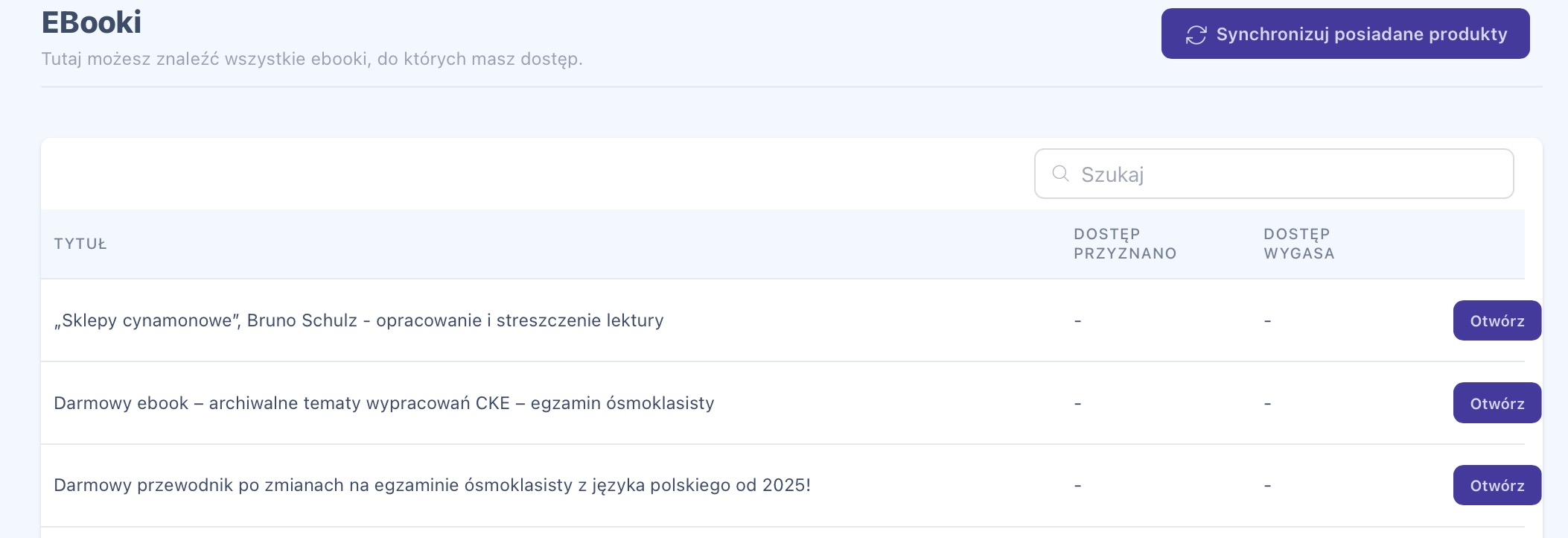Click the EBooki page heading
This screenshot has width=1568, height=538.
click(92, 22)
